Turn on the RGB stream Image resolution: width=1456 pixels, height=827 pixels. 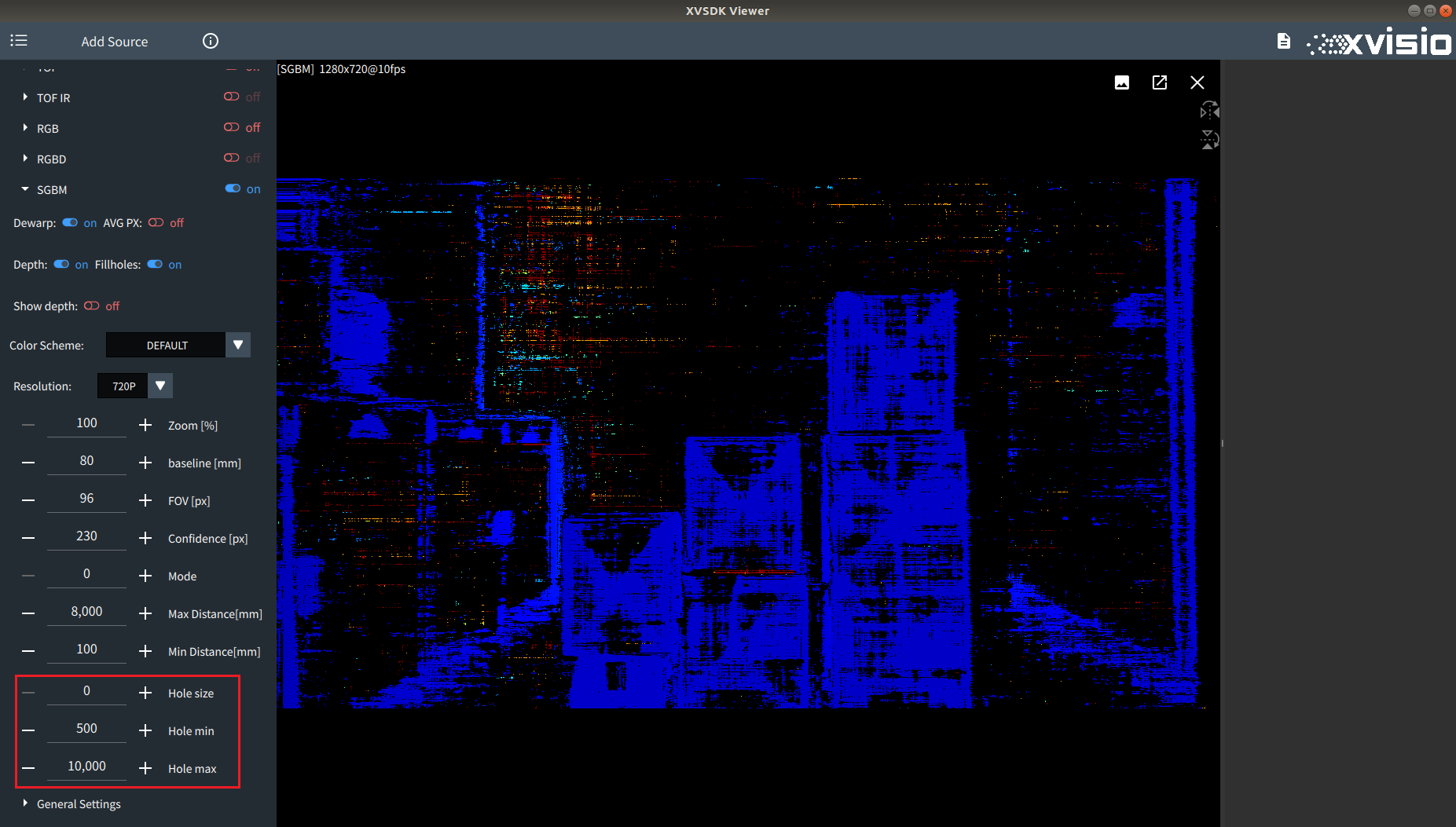pyautogui.click(x=231, y=127)
